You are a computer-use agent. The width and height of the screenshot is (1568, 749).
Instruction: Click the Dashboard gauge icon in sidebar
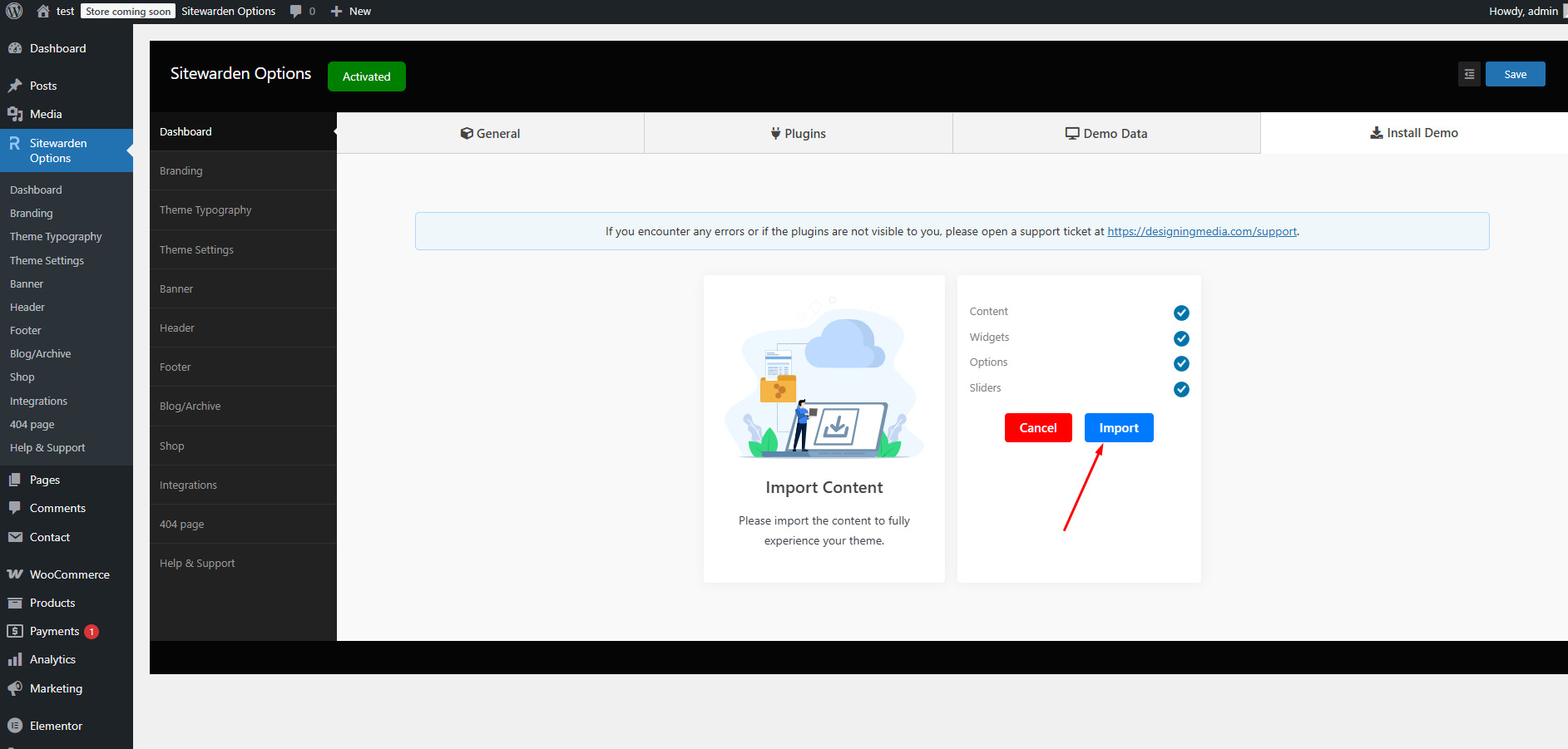[15, 48]
